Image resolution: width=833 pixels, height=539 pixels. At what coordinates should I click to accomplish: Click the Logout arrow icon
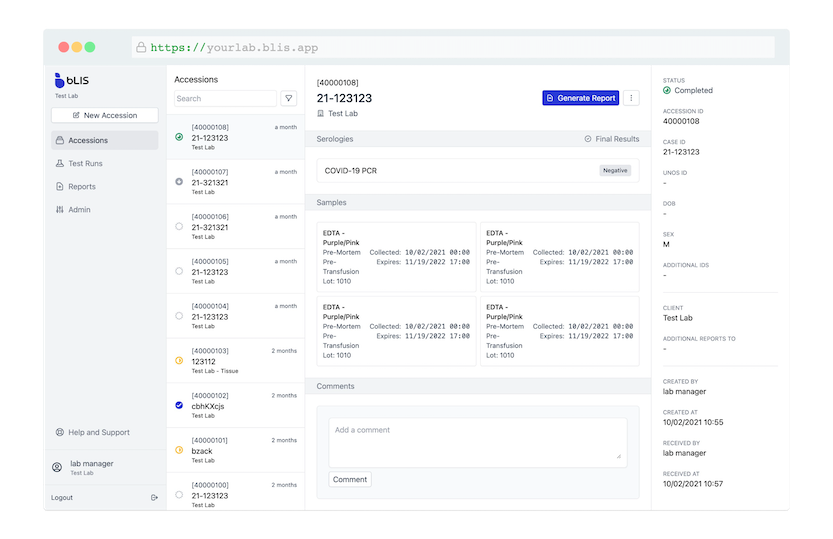(154, 497)
